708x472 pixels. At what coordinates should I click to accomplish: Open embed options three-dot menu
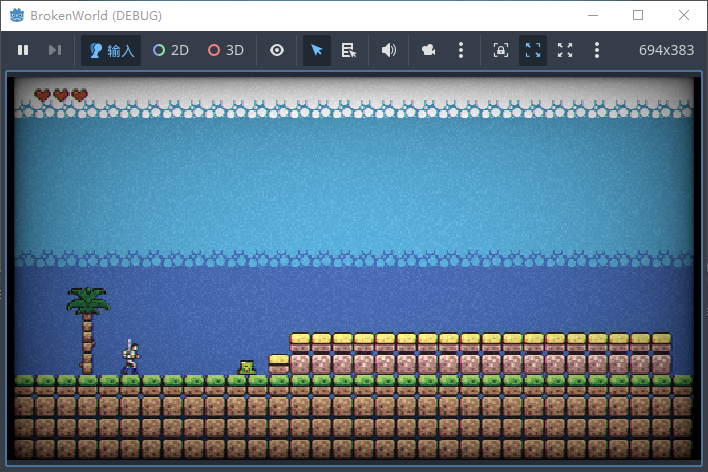[597, 50]
